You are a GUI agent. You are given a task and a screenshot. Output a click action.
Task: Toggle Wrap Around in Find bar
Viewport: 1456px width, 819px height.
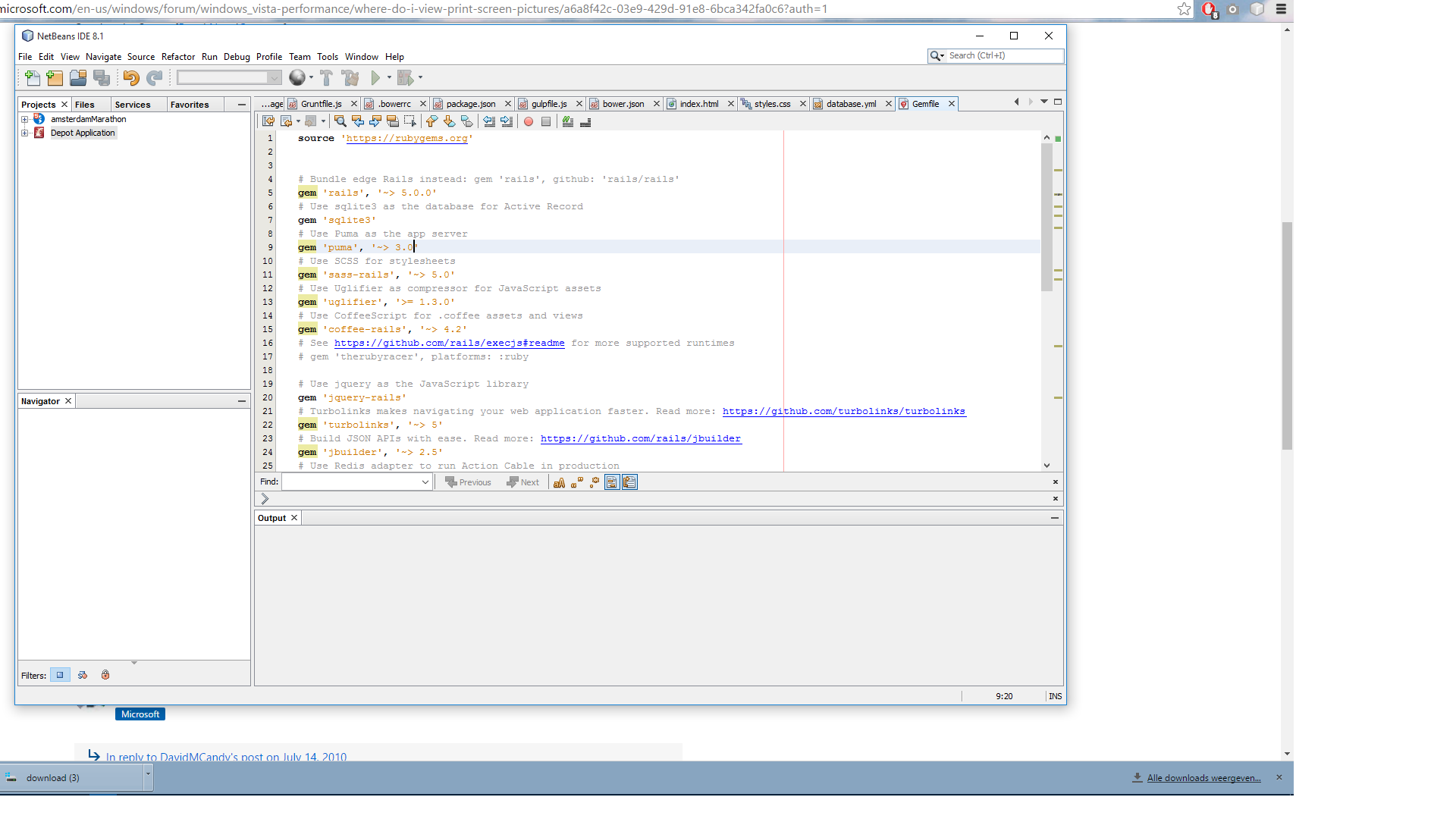pos(629,482)
